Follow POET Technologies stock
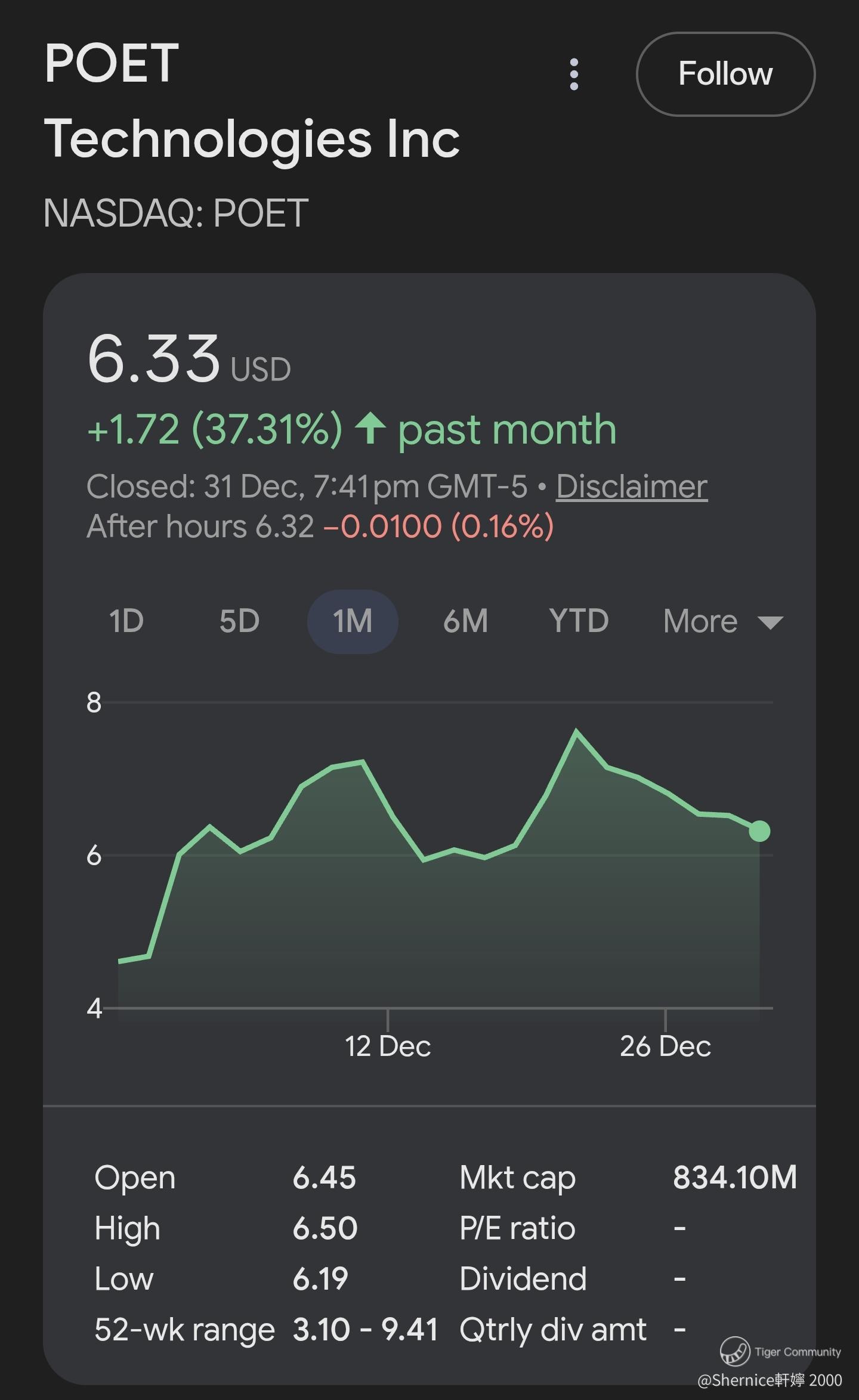This screenshot has height=1400, width=859. (x=725, y=74)
